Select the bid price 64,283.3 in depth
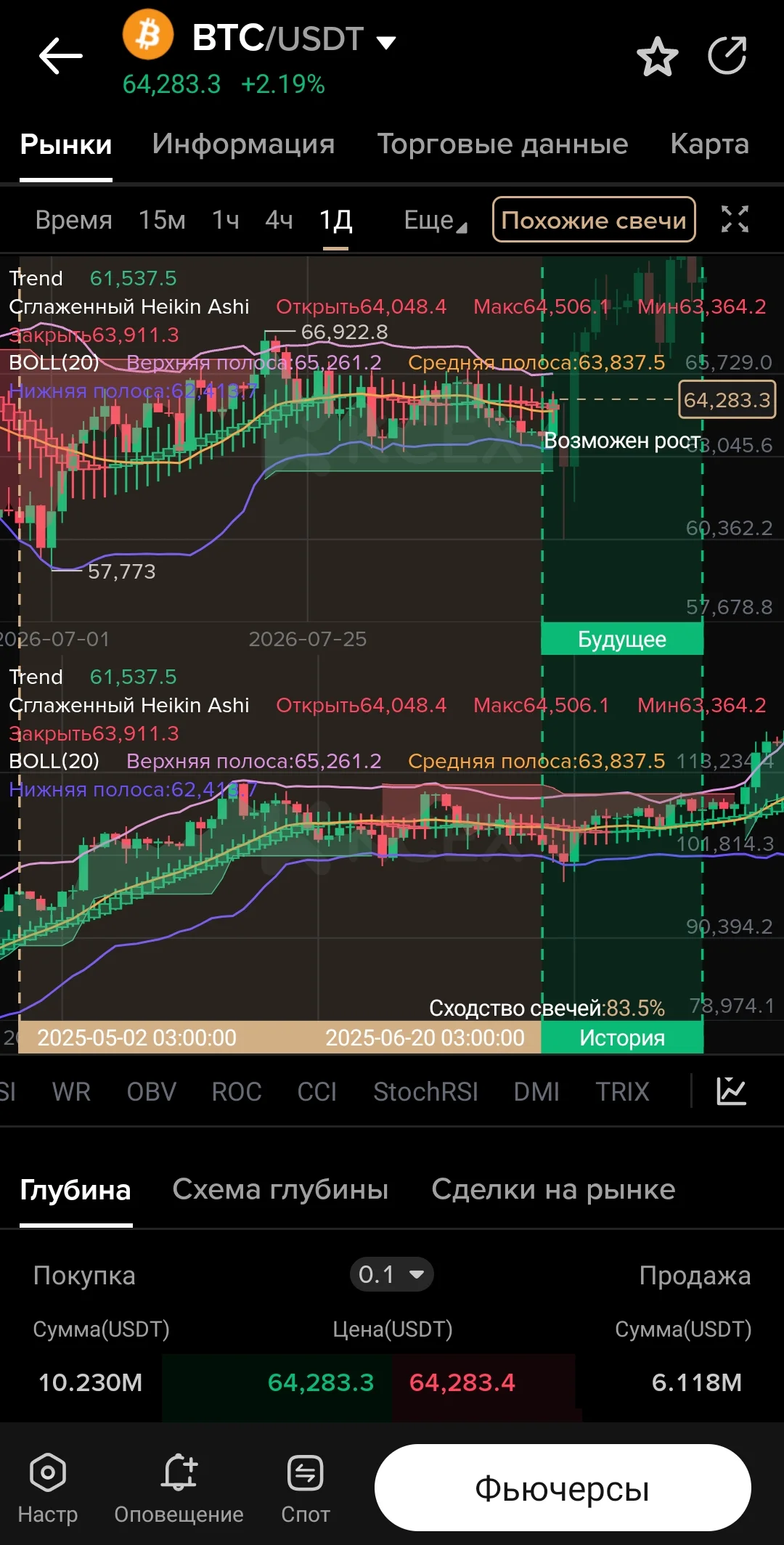The height and width of the screenshot is (1545, 784). pos(321,1382)
